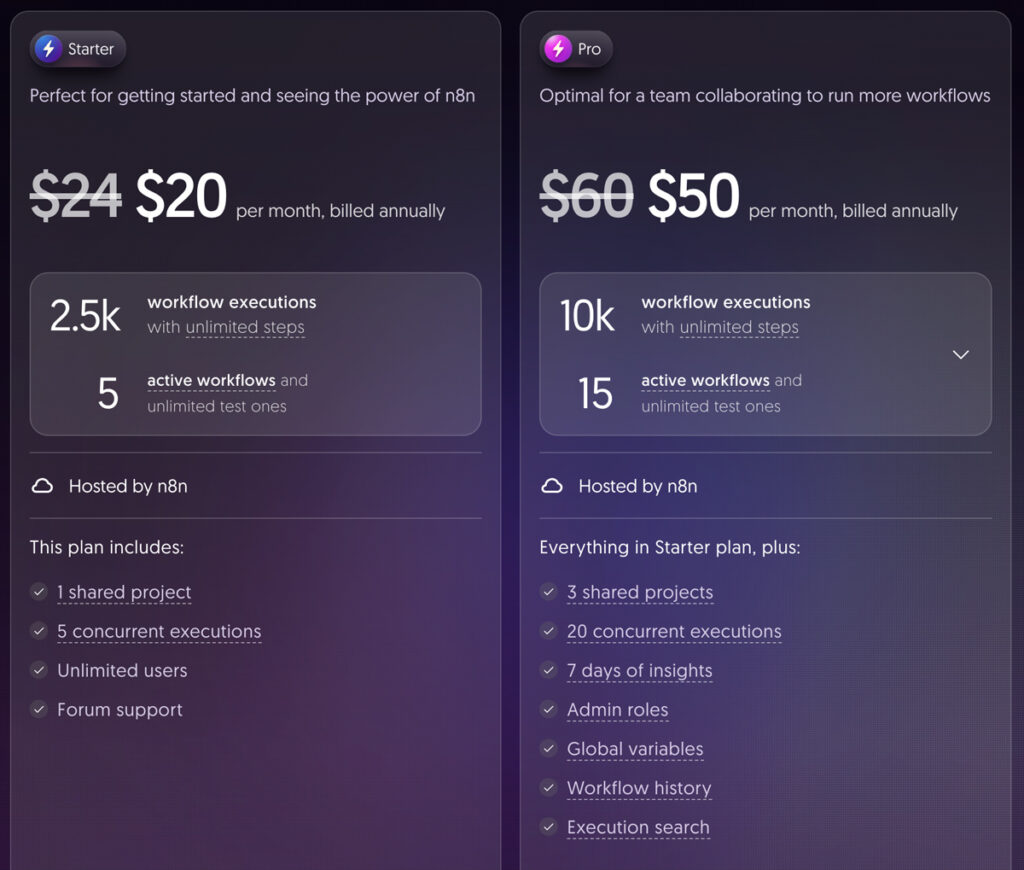The width and height of the screenshot is (1024, 870).
Task: Click the checkmark next to 1 shared project
Action: point(39,592)
